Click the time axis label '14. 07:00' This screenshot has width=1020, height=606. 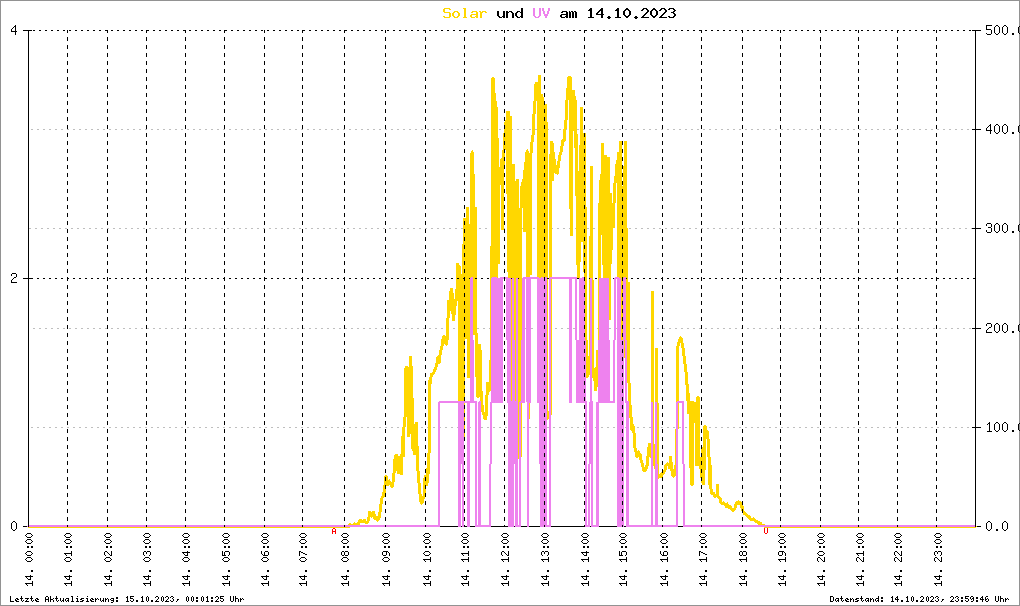pos(303,560)
